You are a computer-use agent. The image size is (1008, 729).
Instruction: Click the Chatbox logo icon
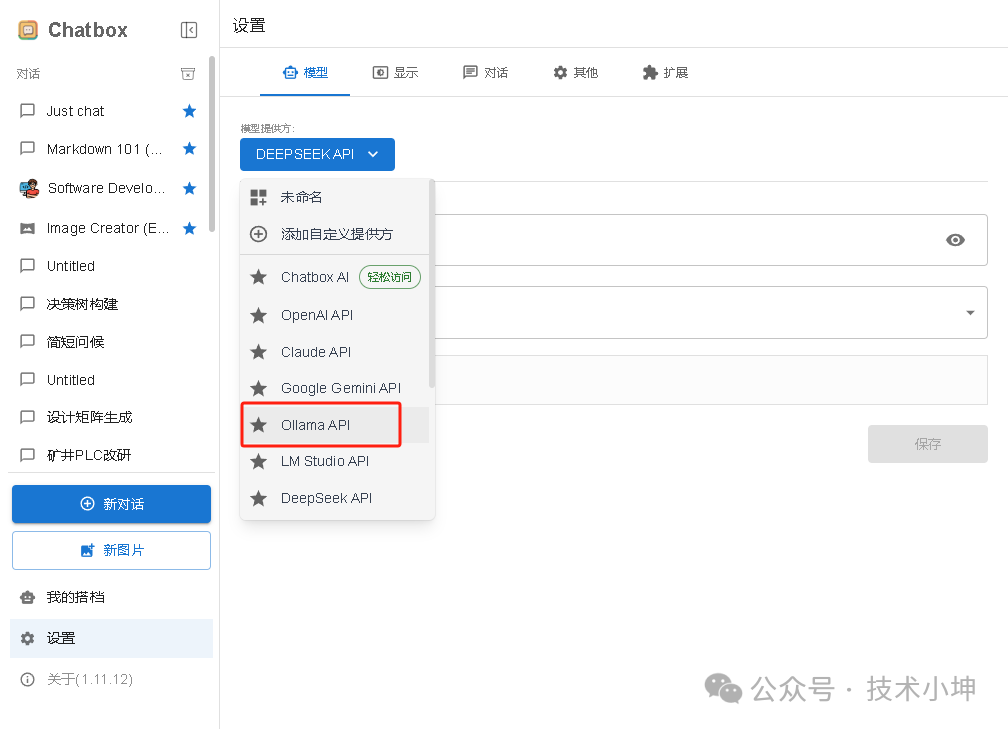click(28, 30)
